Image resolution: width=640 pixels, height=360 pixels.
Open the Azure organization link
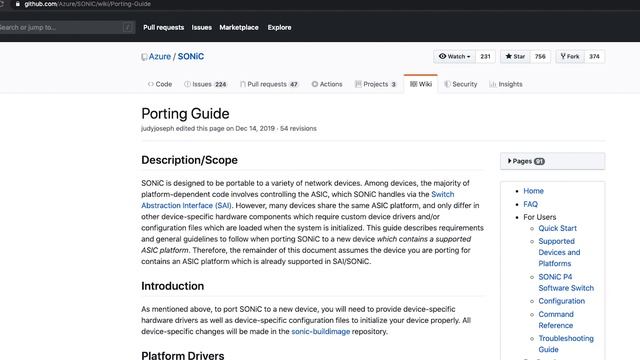pos(160,56)
